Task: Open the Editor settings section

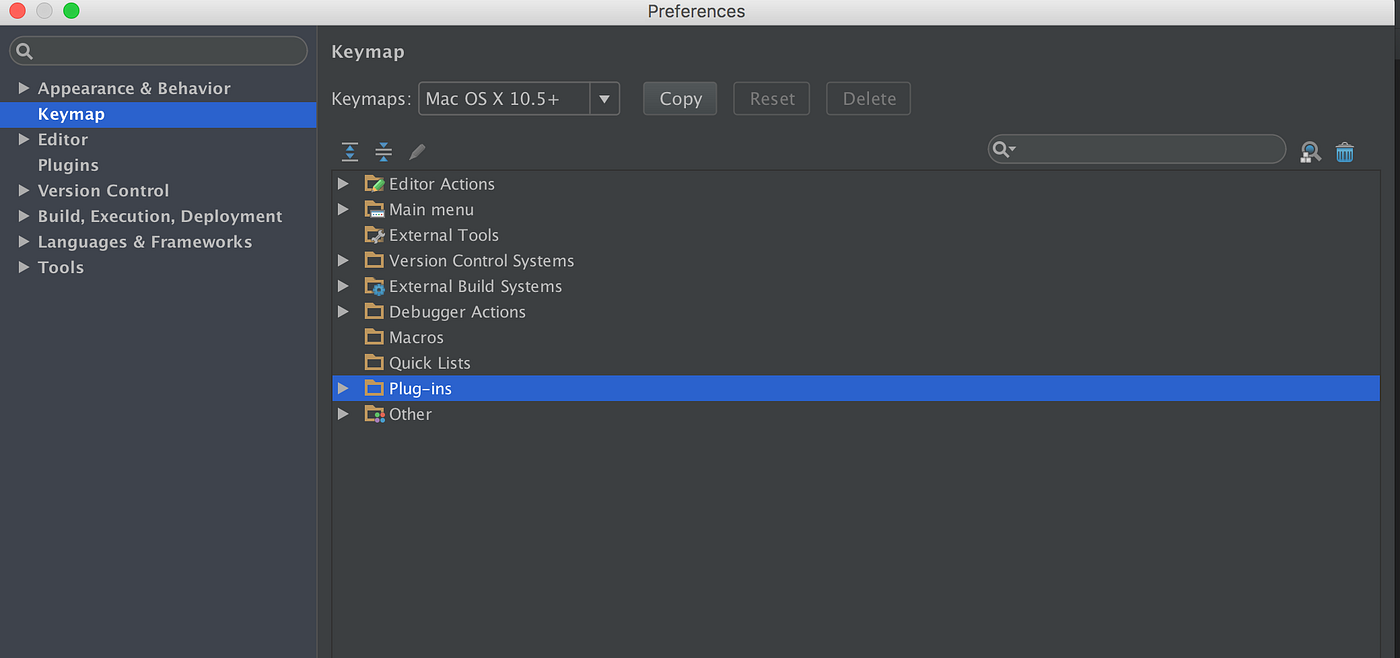Action: 62,139
